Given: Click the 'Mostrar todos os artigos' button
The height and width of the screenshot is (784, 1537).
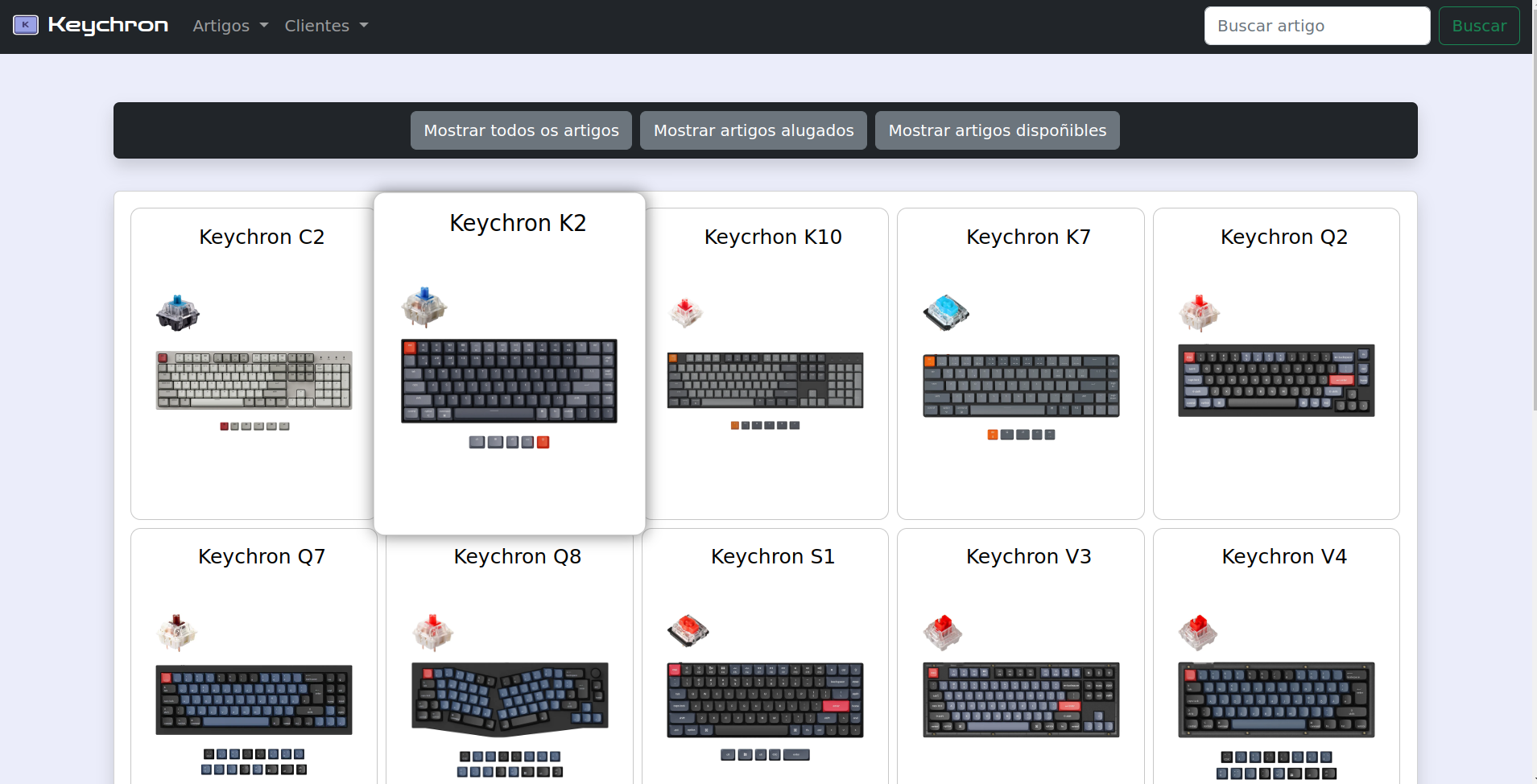Looking at the screenshot, I should 520,130.
